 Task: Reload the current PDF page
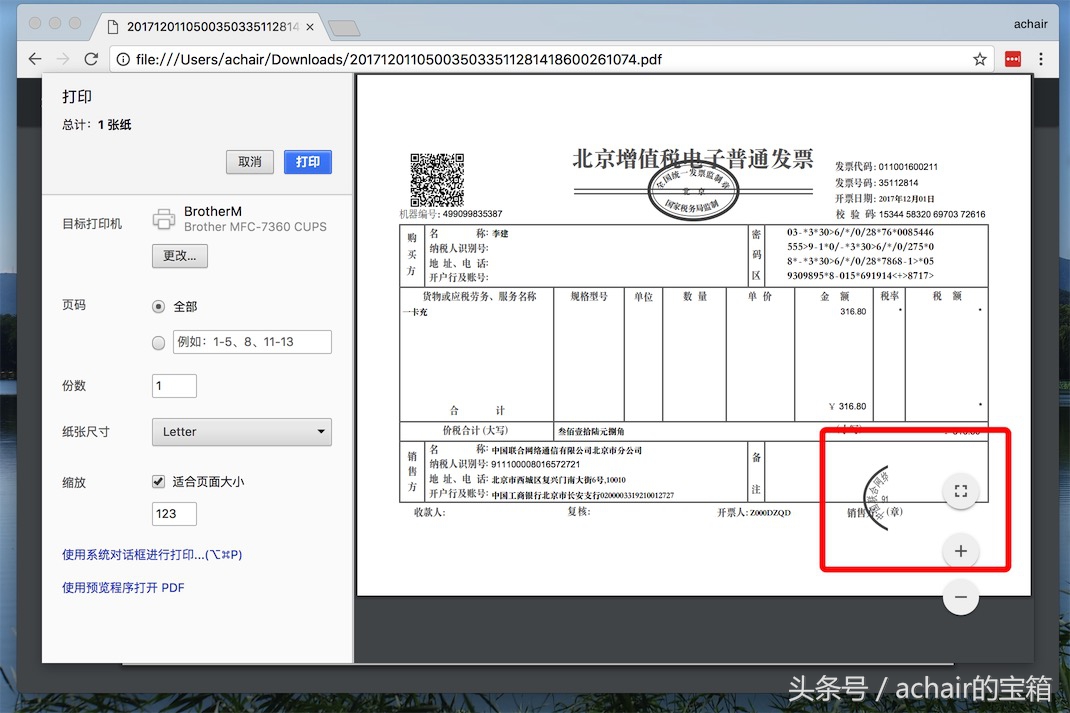(91, 59)
